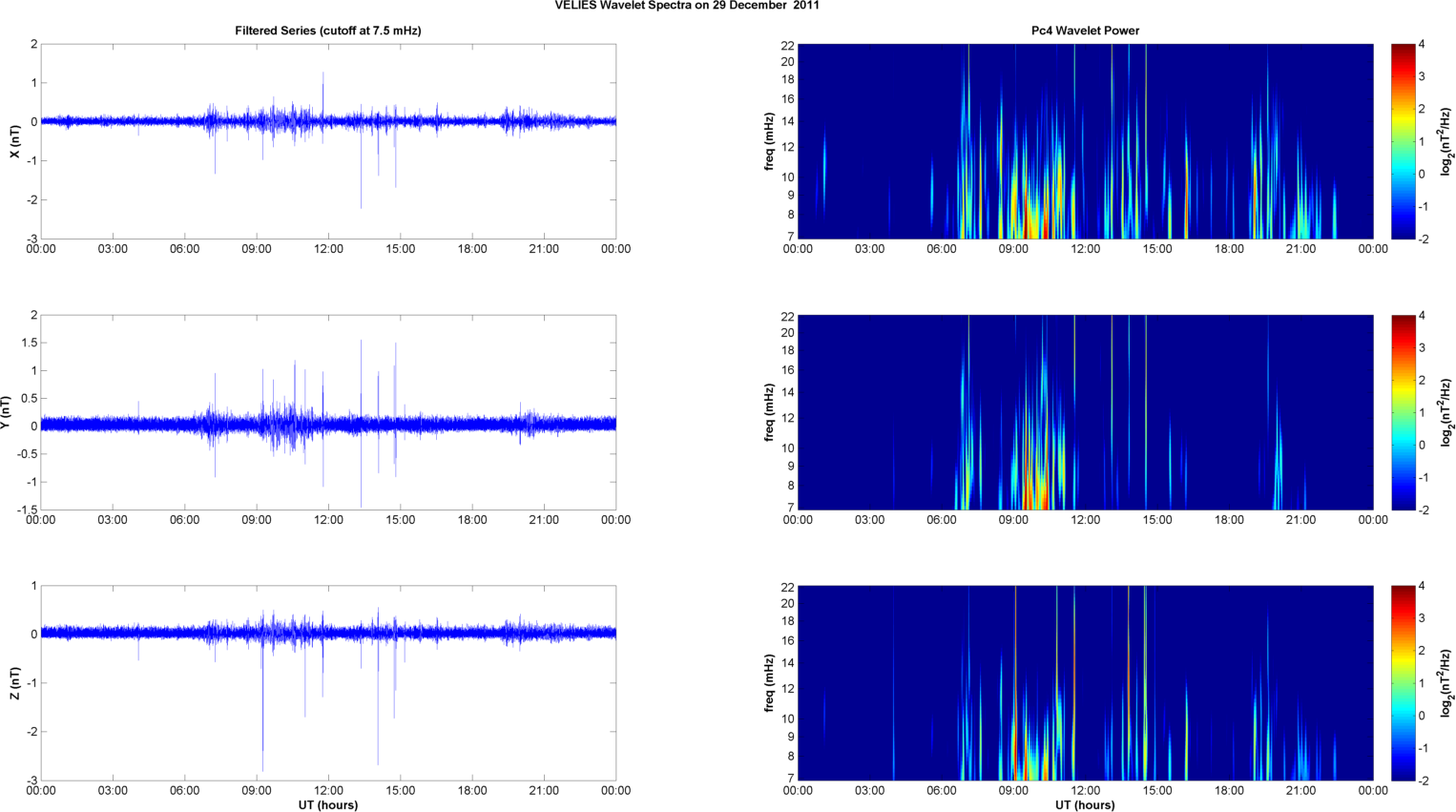Select 'freq (mHz)' label of top wavelet plot

[x=769, y=141]
